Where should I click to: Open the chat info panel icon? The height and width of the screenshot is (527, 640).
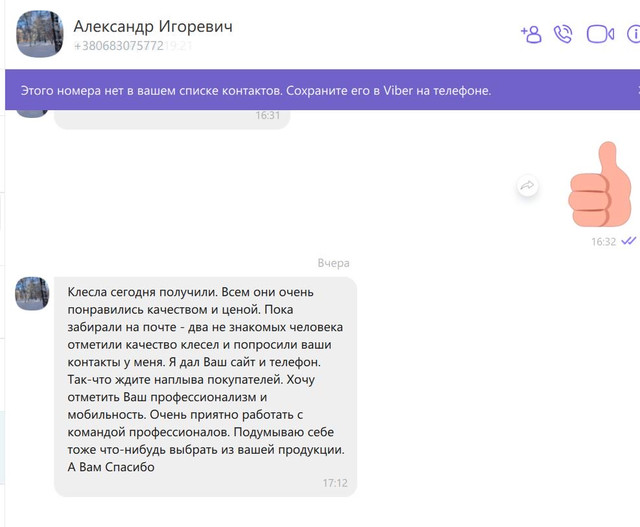(634, 34)
